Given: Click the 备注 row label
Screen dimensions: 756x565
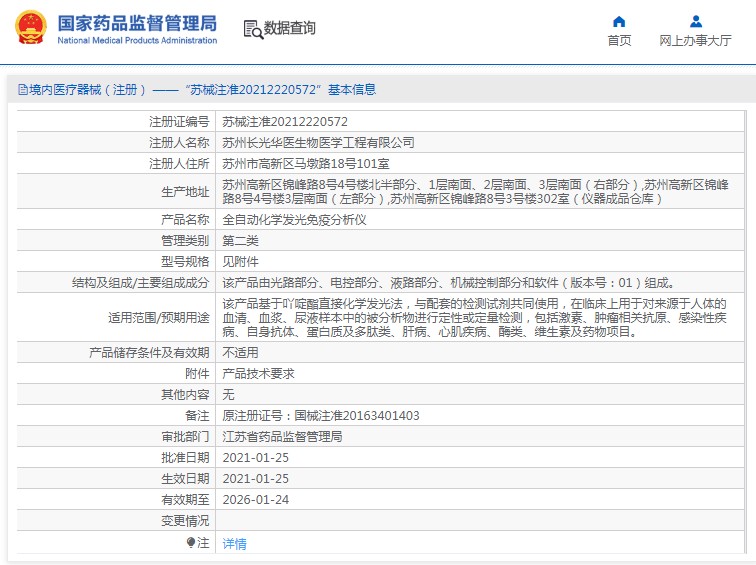Looking at the screenshot, I should [x=197, y=416].
